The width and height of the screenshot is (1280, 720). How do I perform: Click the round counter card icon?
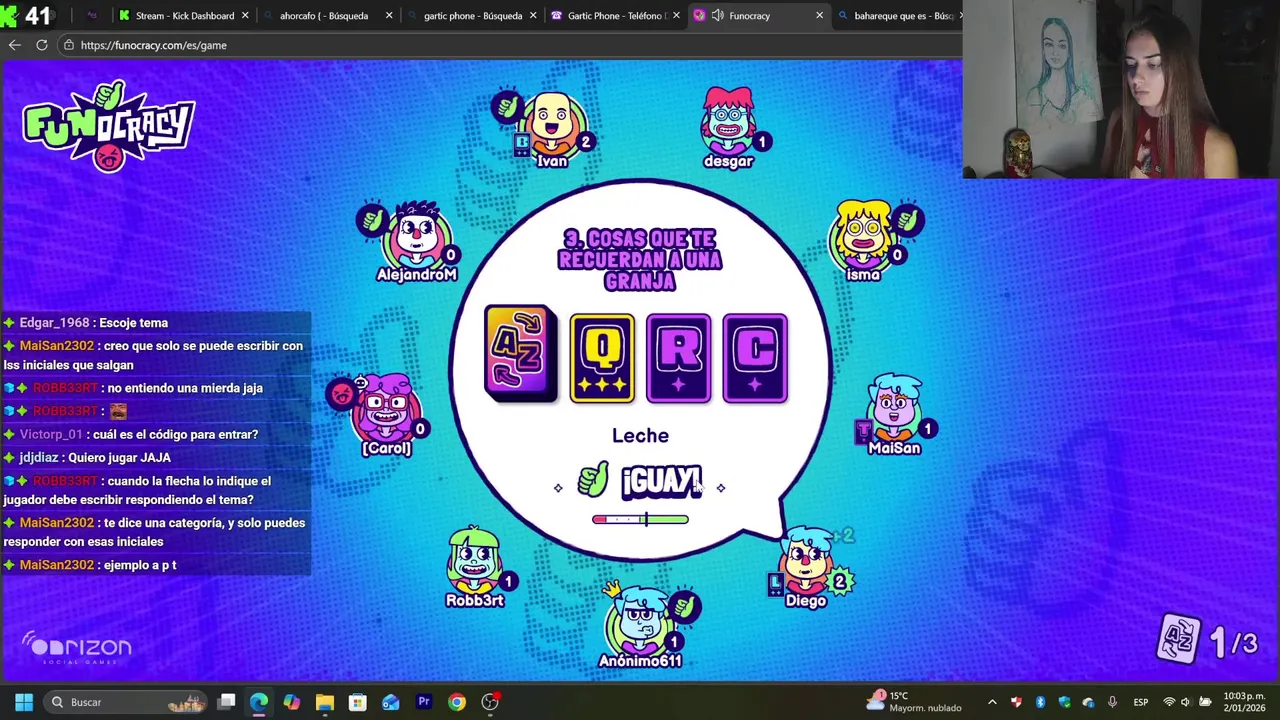pos(1177,637)
